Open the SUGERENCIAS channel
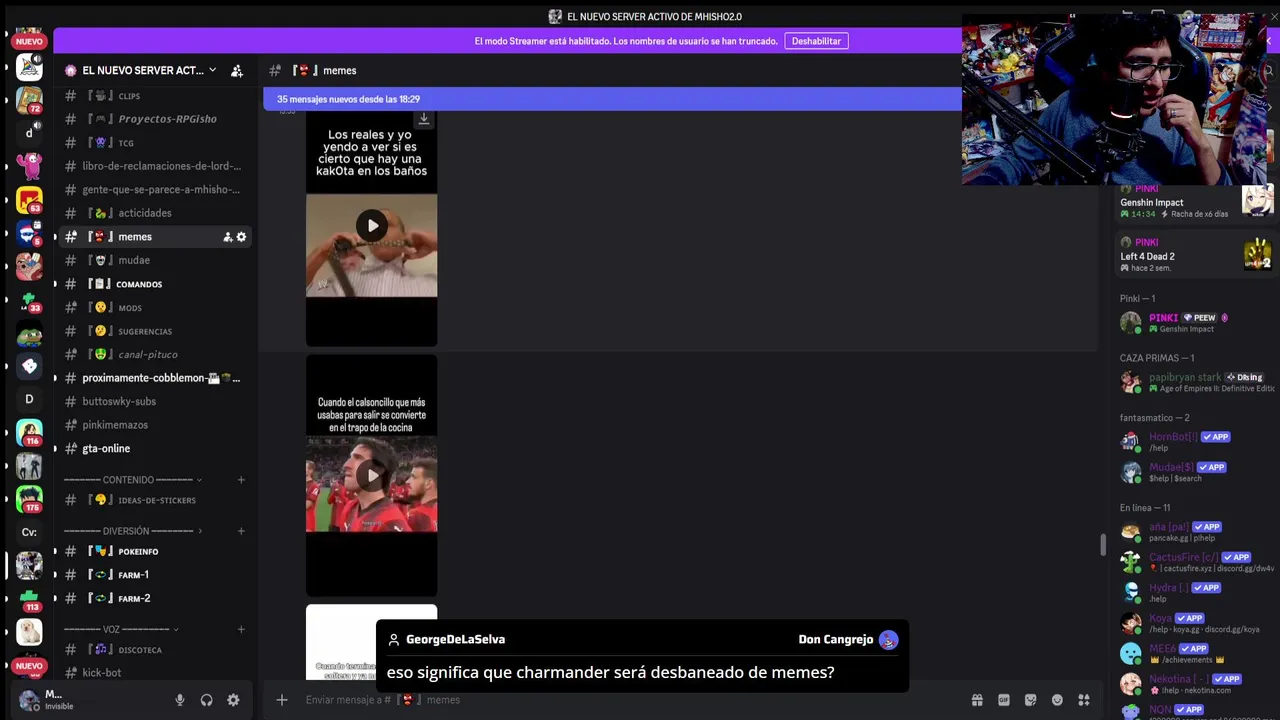Image resolution: width=1280 pixels, height=720 pixels. pyautogui.click(x=154, y=331)
